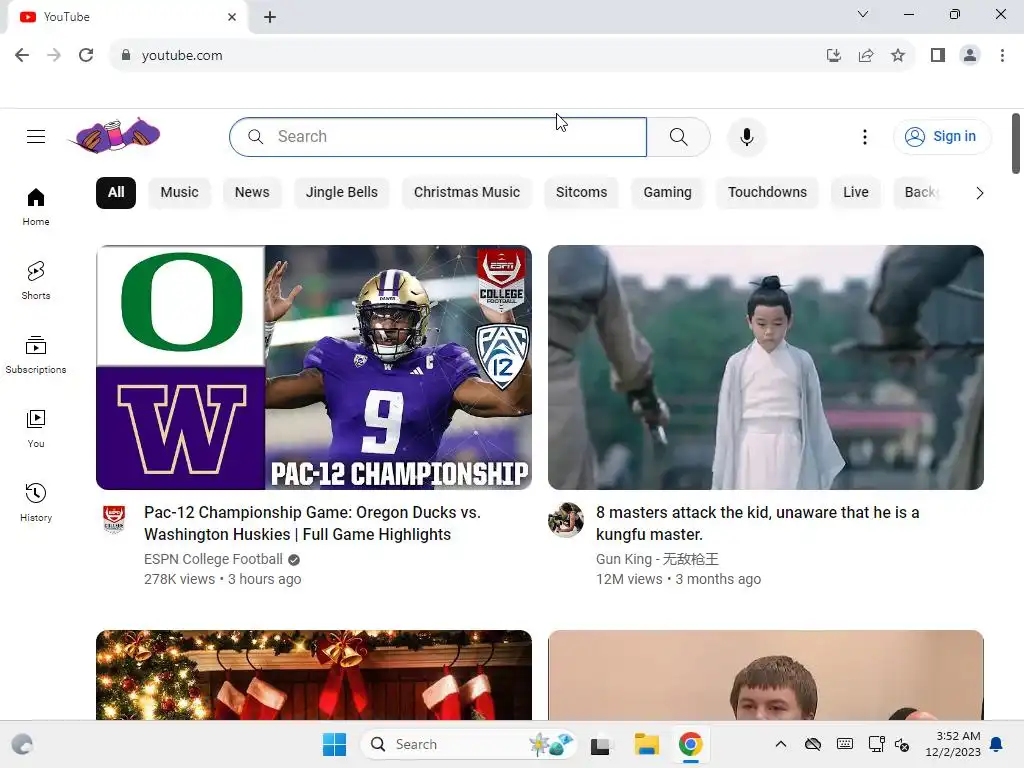Viewport: 1024px width, 768px height.
Task: Grab the page vertical scrollbar
Action: coord(1016,144)
